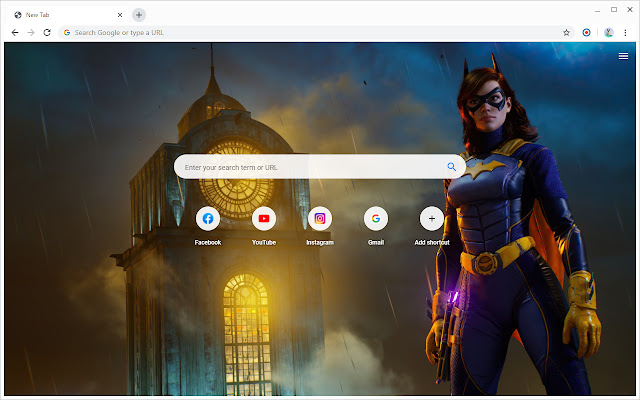The height and width of the screenshot is (400, 640).
Task: Click the Add shortcut label
Action: [432, 242]
